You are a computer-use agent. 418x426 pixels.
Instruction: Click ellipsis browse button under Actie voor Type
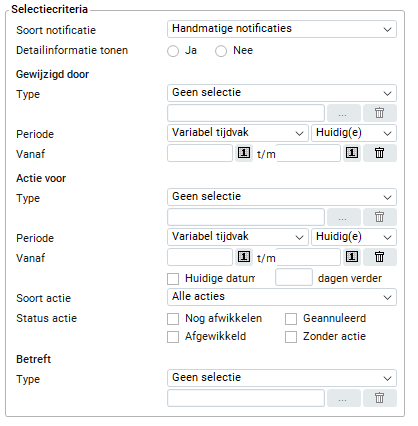pos(344,217)
